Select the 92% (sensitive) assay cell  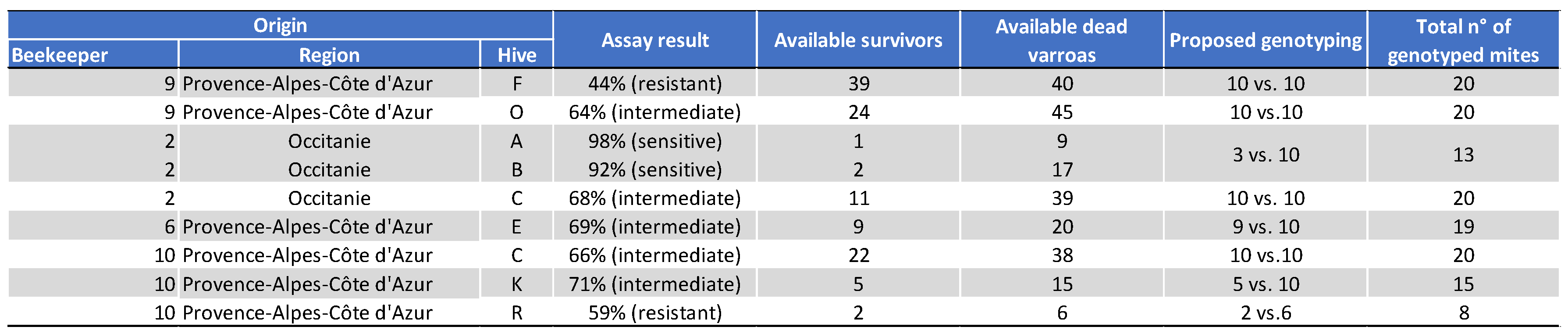655,169
